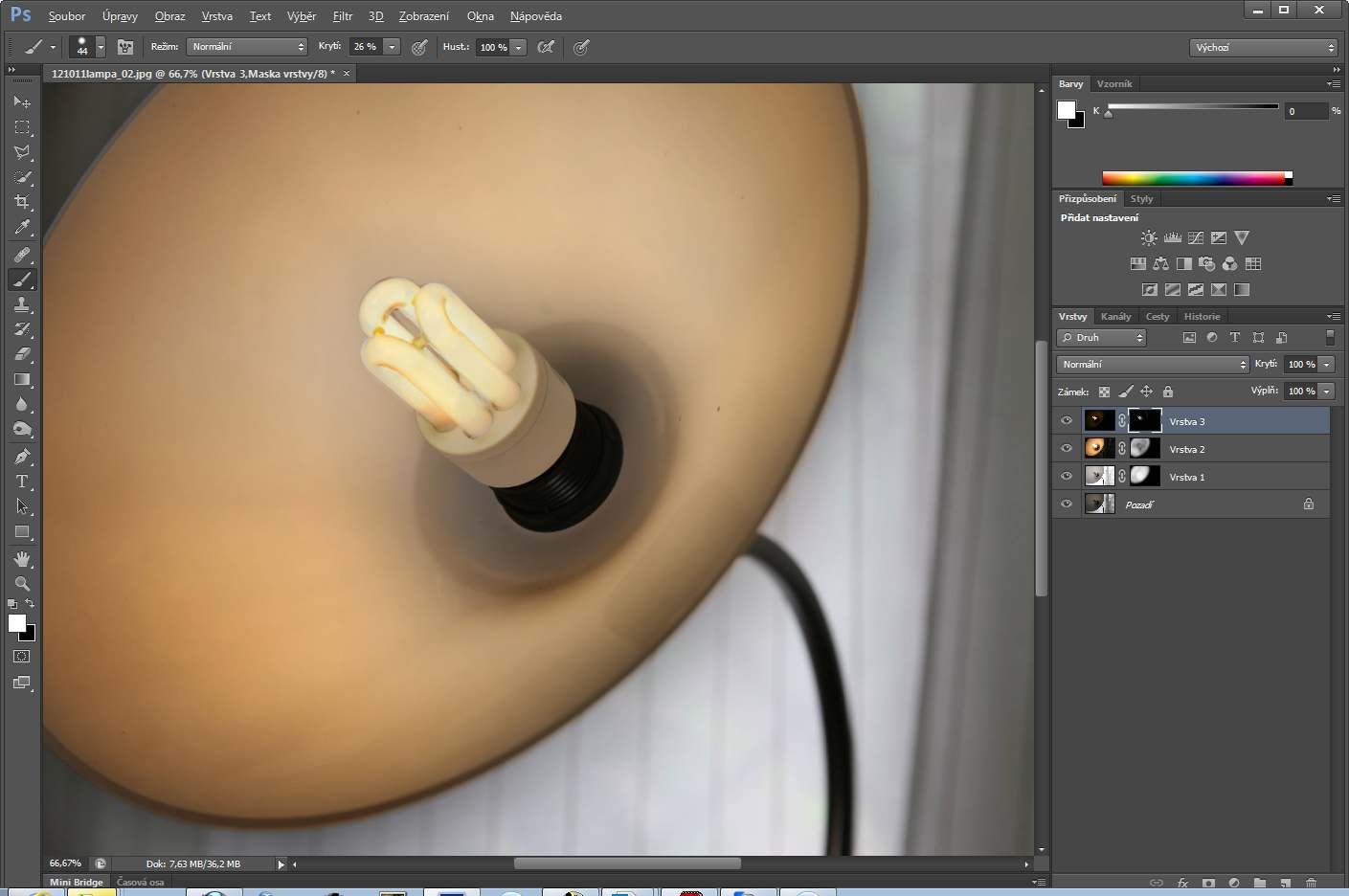Open the Mini Bridge panel
The height and width of the screenshot is (896, 1349).
tap(76, 882)
